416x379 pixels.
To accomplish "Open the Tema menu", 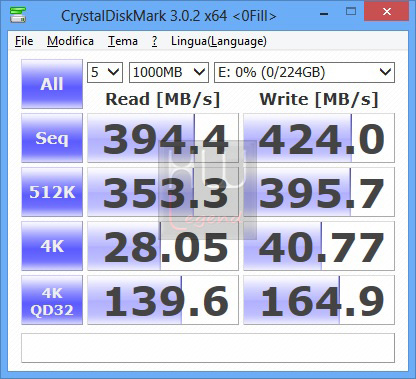I will (x=123, y=41).
